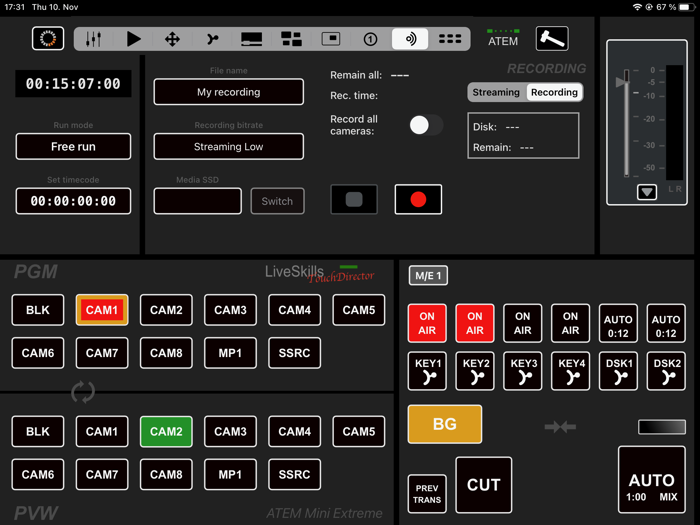Open KEY4 keyer settings

(x=571, y=371)
